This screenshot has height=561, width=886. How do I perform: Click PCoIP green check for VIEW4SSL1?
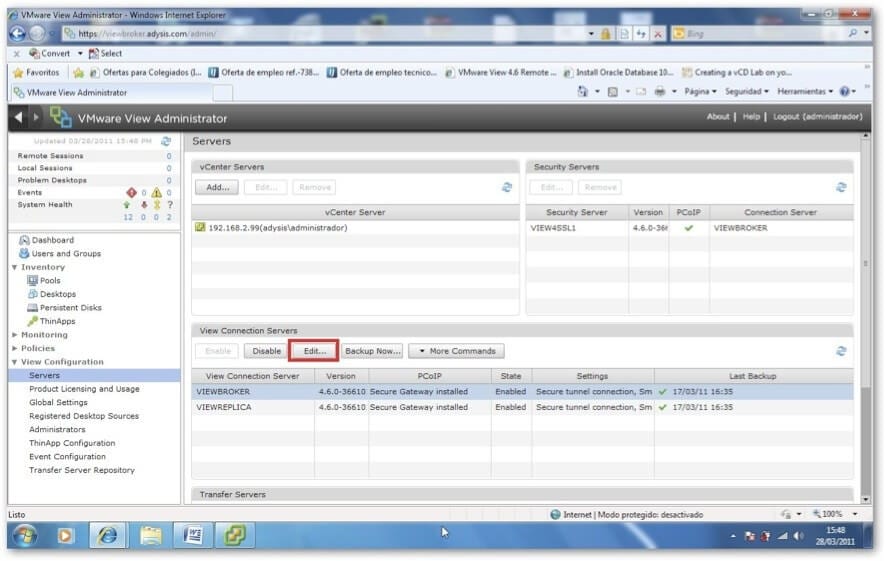tap(688, 228)
